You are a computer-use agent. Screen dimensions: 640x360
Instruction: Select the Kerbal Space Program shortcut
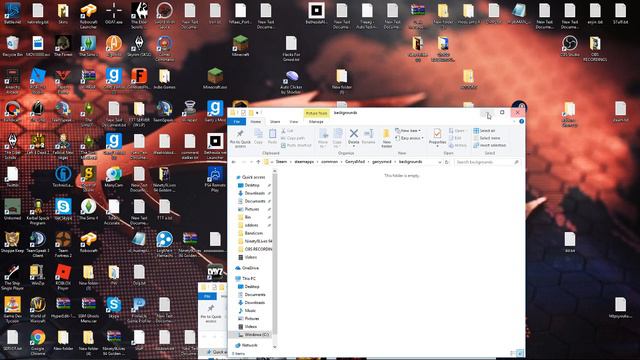(x=38, y=211)
